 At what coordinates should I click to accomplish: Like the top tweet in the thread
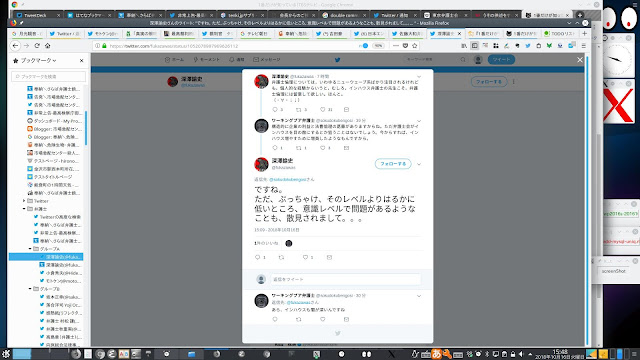[322, 109]
